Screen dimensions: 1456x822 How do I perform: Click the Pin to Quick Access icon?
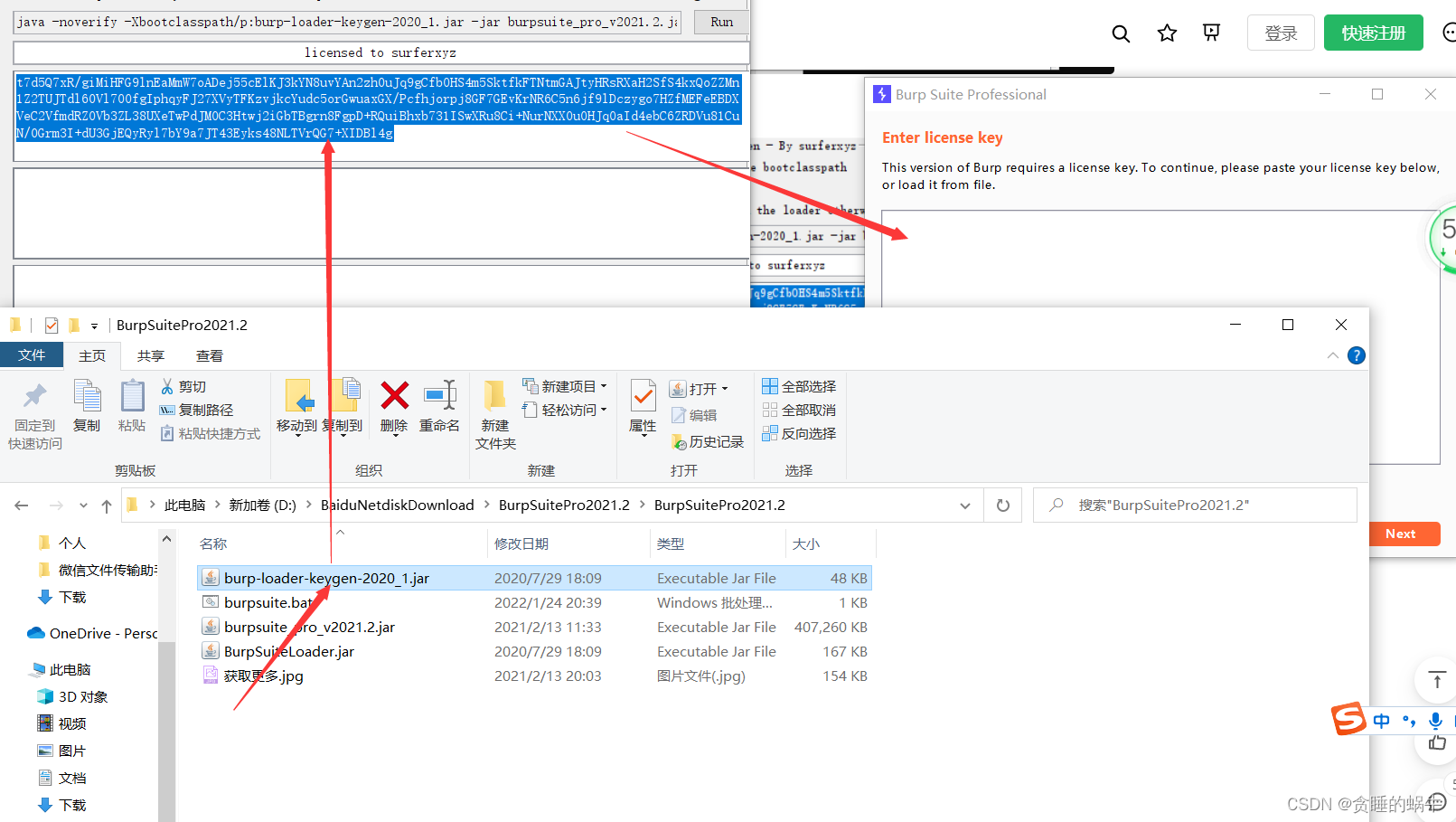[34, 396]
